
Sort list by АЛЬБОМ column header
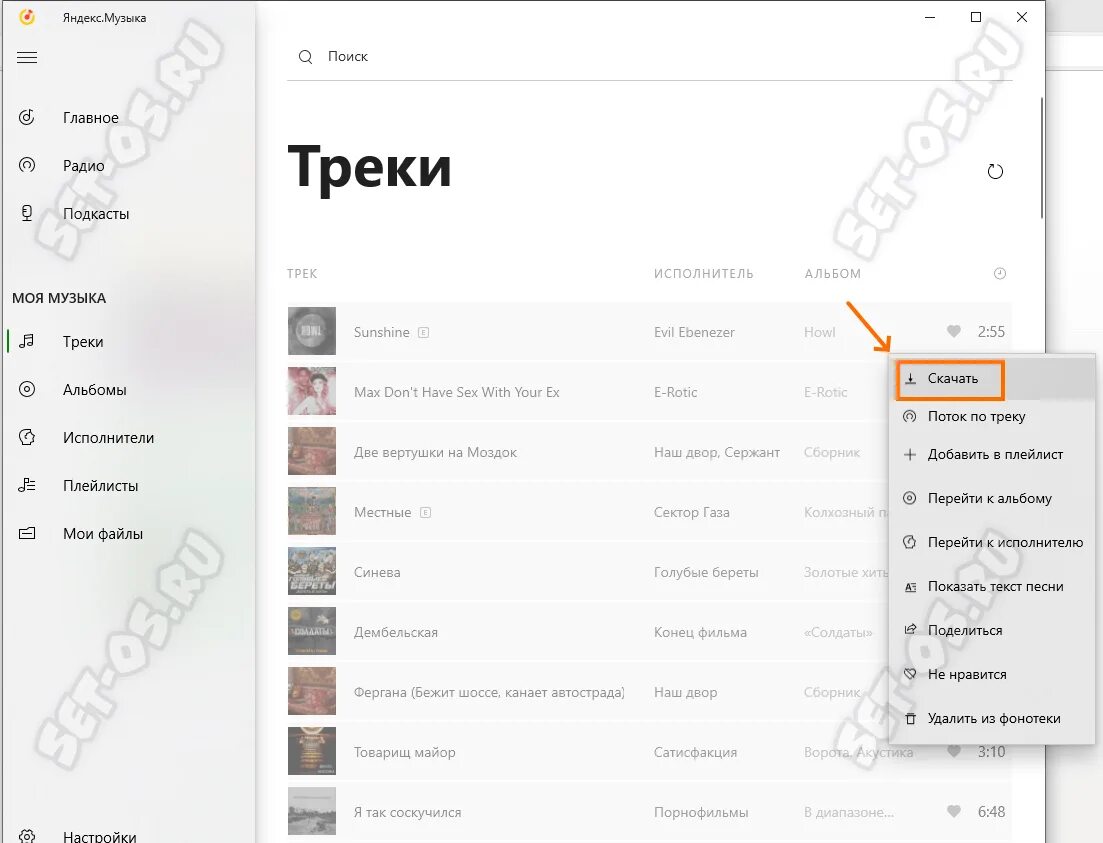click(x=832, y=274)
